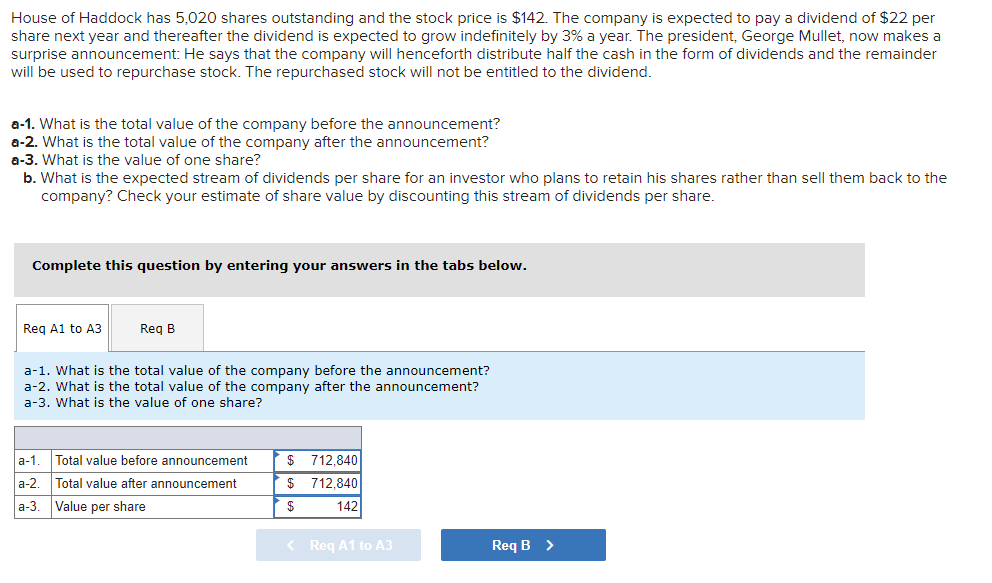Screen dimensions: 992x583
Task: Click the left chevron on Req A1 to A3 button
Action: tap(290, 545)
